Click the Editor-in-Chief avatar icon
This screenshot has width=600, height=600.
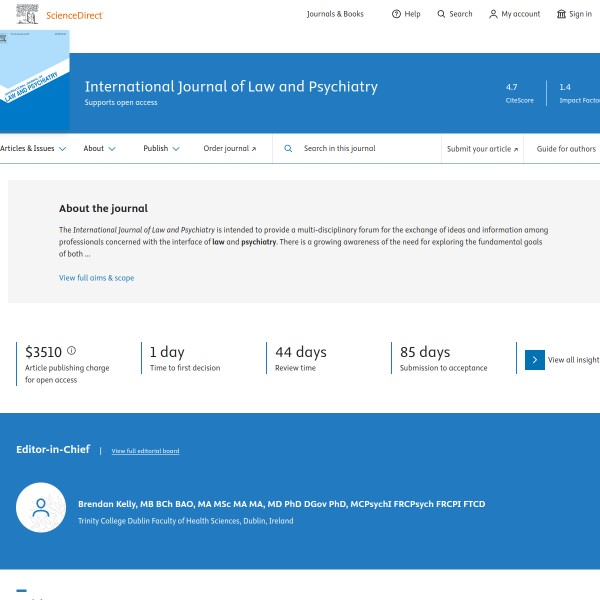click(x=41, y=508)
